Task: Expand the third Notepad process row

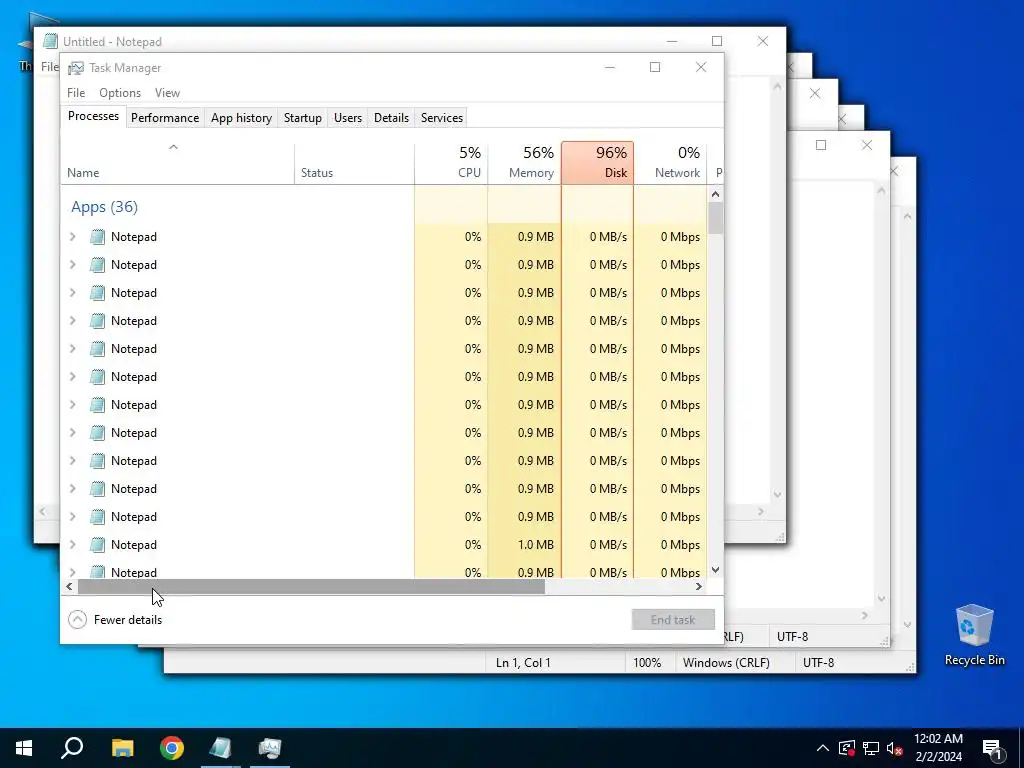Action: point(72,293)
